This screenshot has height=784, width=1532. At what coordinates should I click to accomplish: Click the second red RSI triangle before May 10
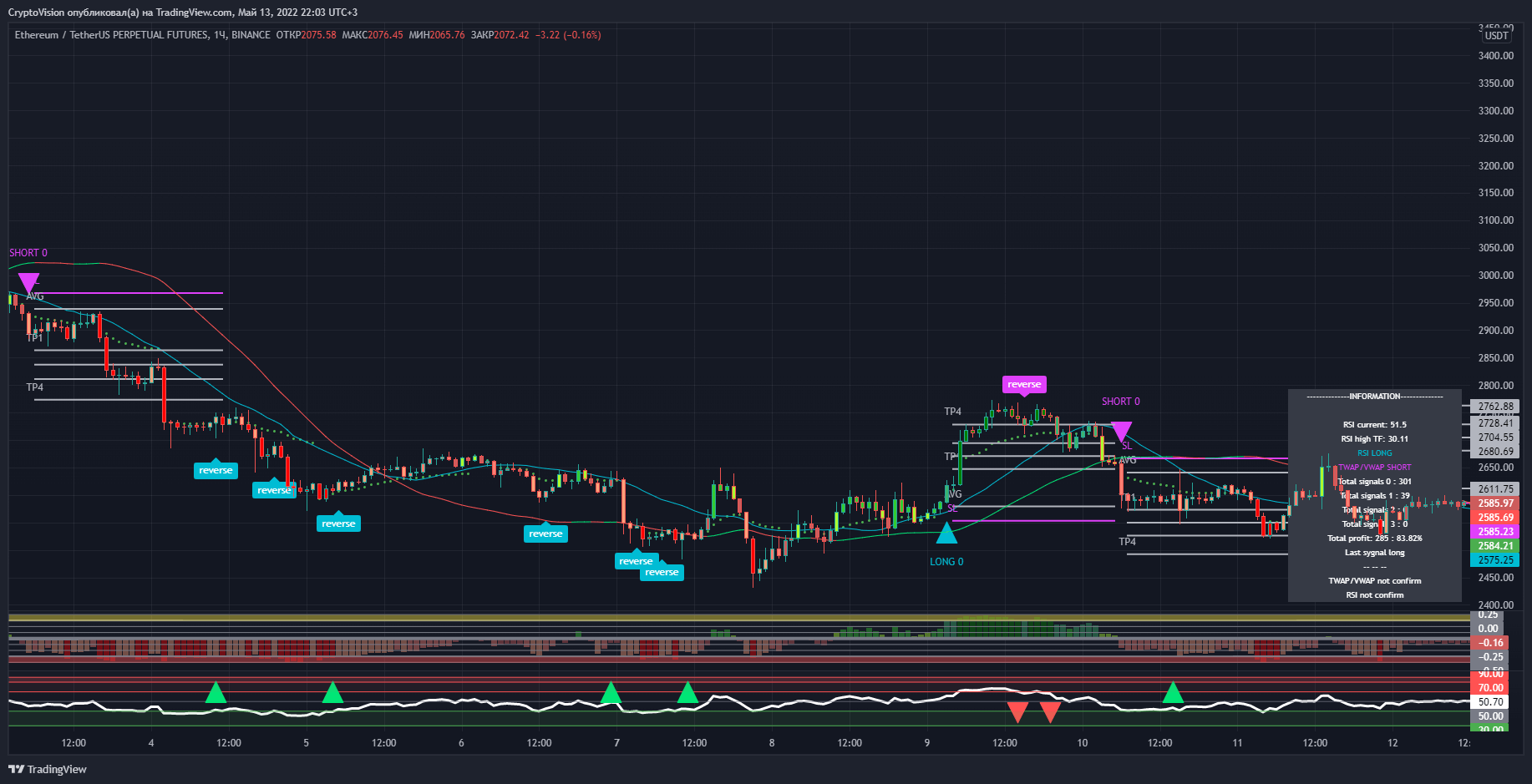pos(1050,712)
